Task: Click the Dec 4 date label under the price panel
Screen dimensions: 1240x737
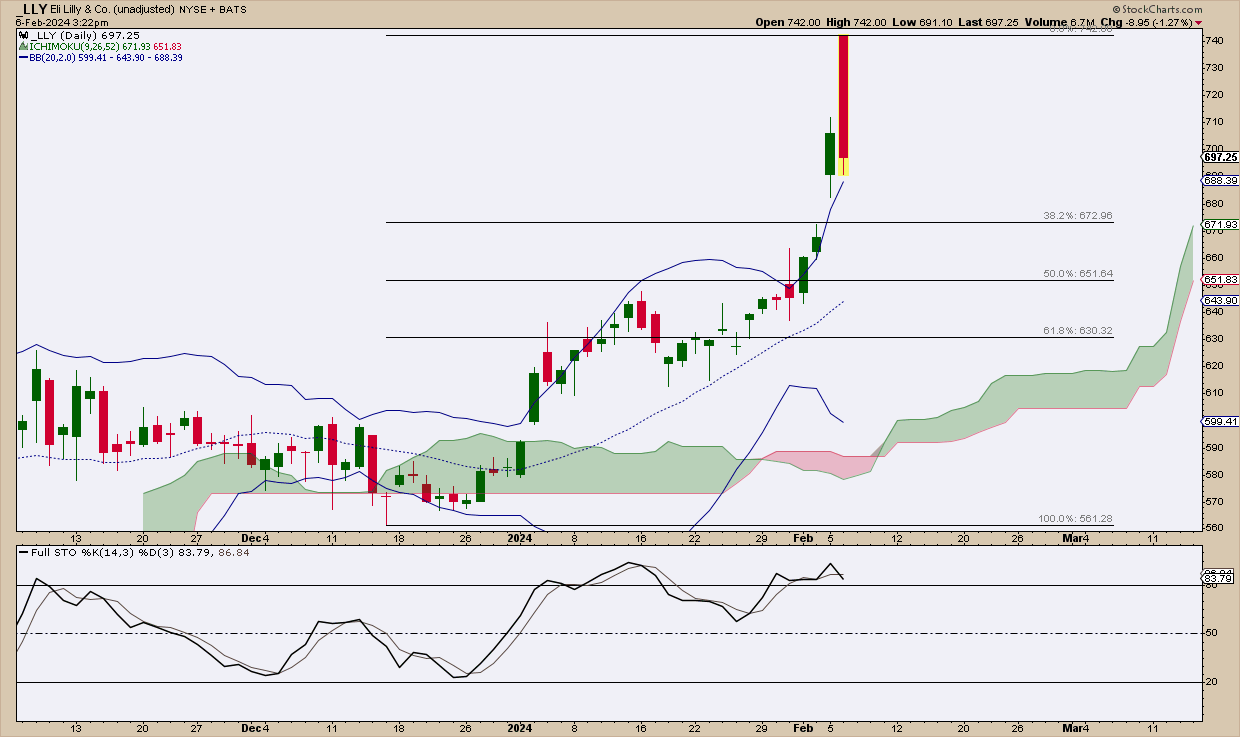Action: (255, 538)
